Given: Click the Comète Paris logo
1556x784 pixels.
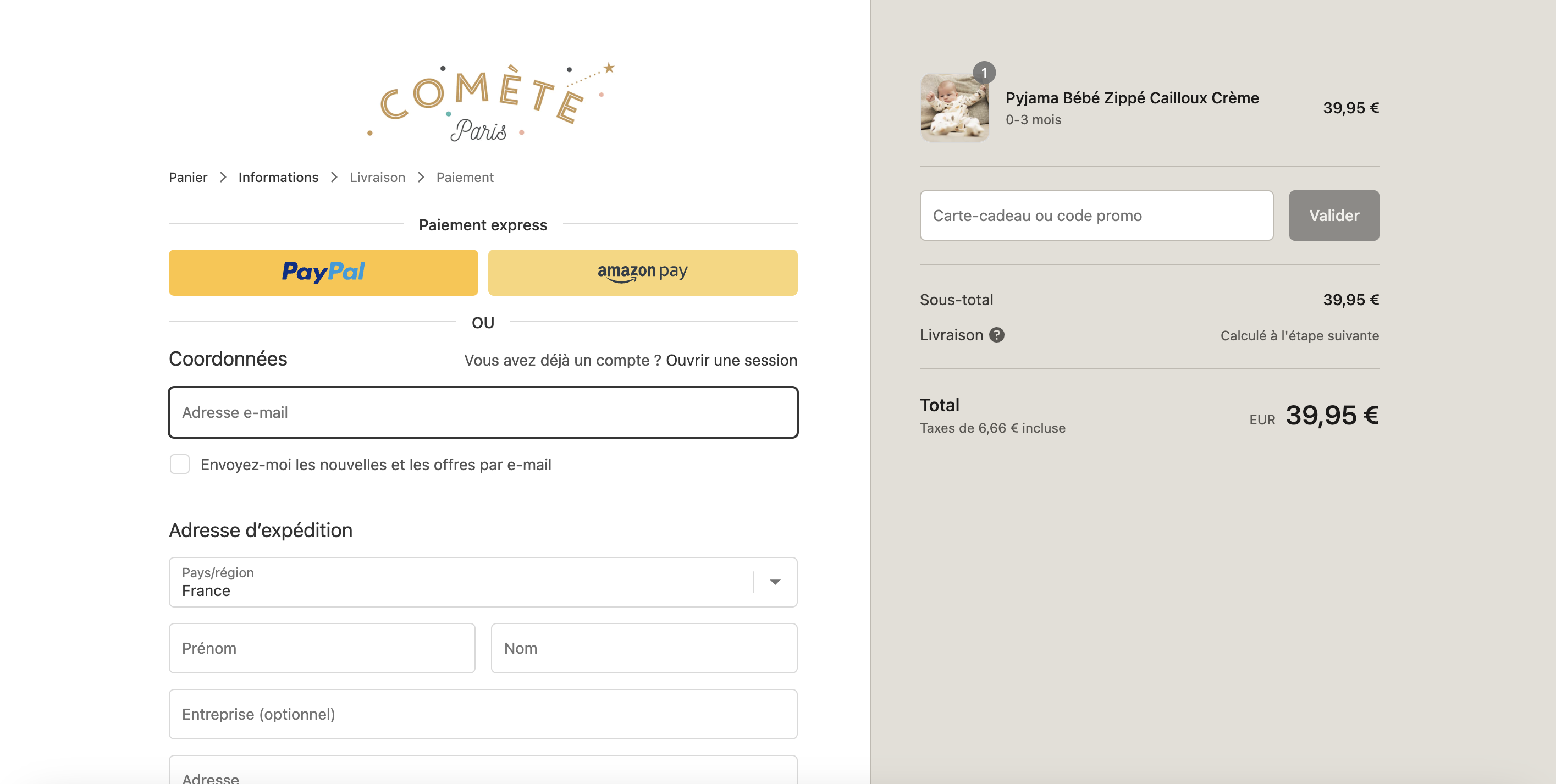Looking at the screenshot, I should [490, 102].
